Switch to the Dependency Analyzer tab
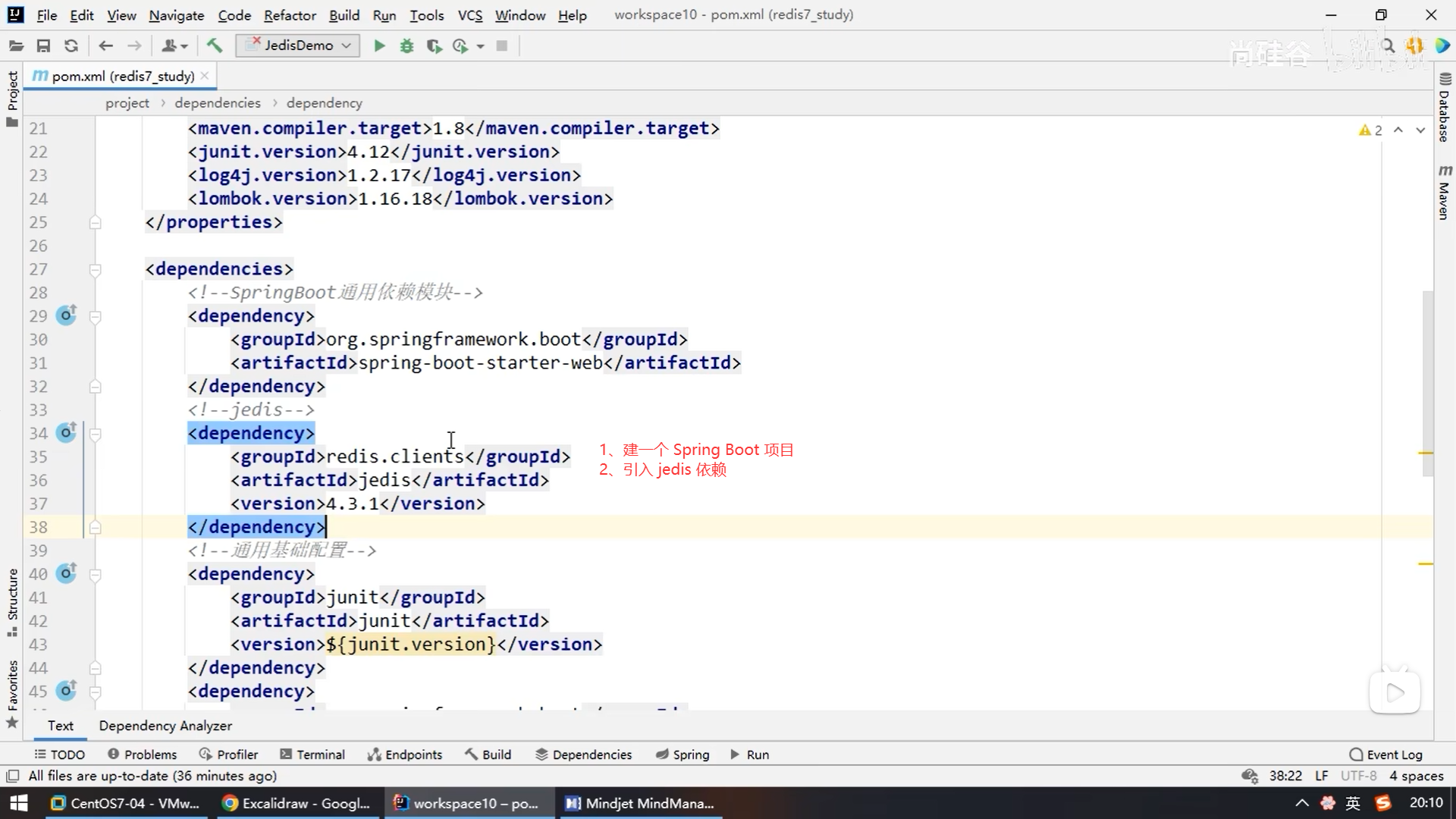 click(x=165, y=726)
